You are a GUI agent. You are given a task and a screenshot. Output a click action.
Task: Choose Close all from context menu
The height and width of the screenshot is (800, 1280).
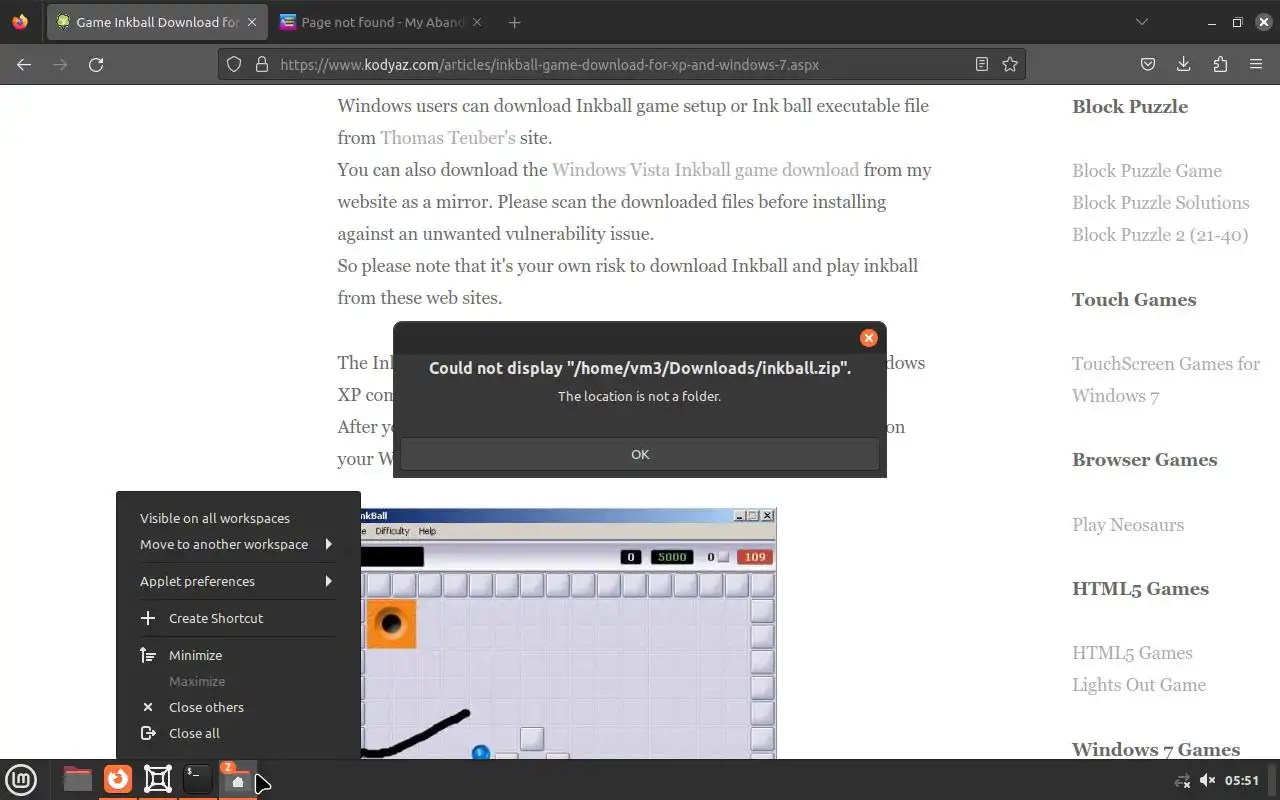[x=238, y=733]
